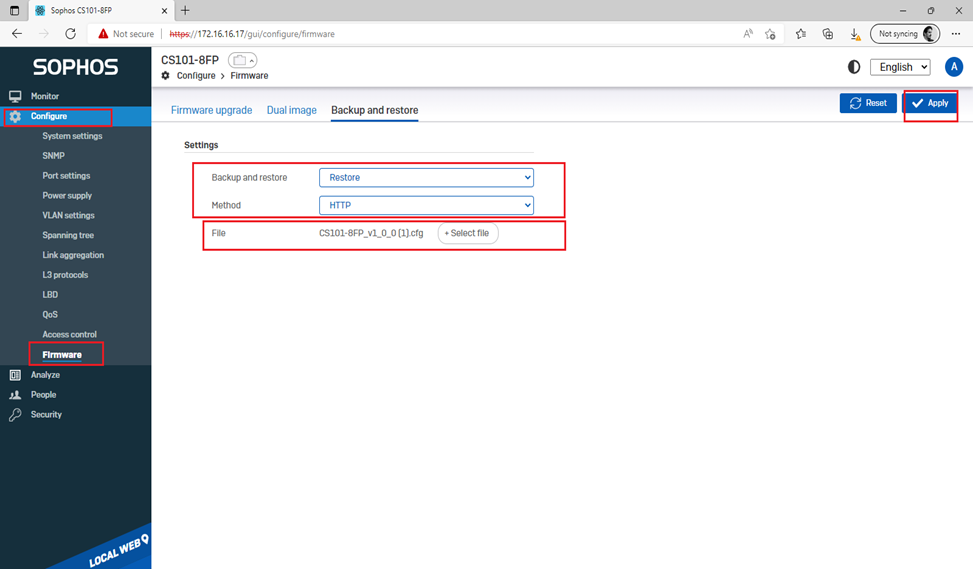Open the Method dropdown showing HTTP
973x569 pixels.
[x=426, y=205]
